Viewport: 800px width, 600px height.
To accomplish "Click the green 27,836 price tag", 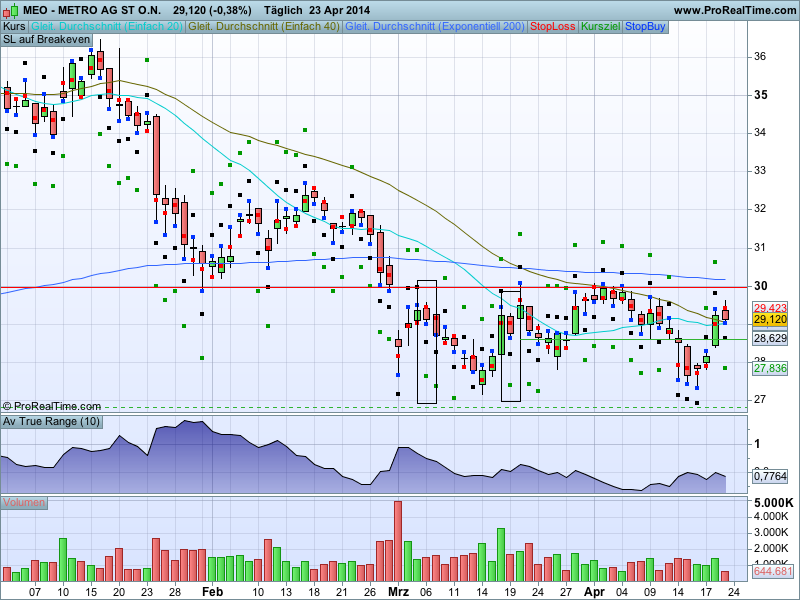I will (x=771, y=369).
